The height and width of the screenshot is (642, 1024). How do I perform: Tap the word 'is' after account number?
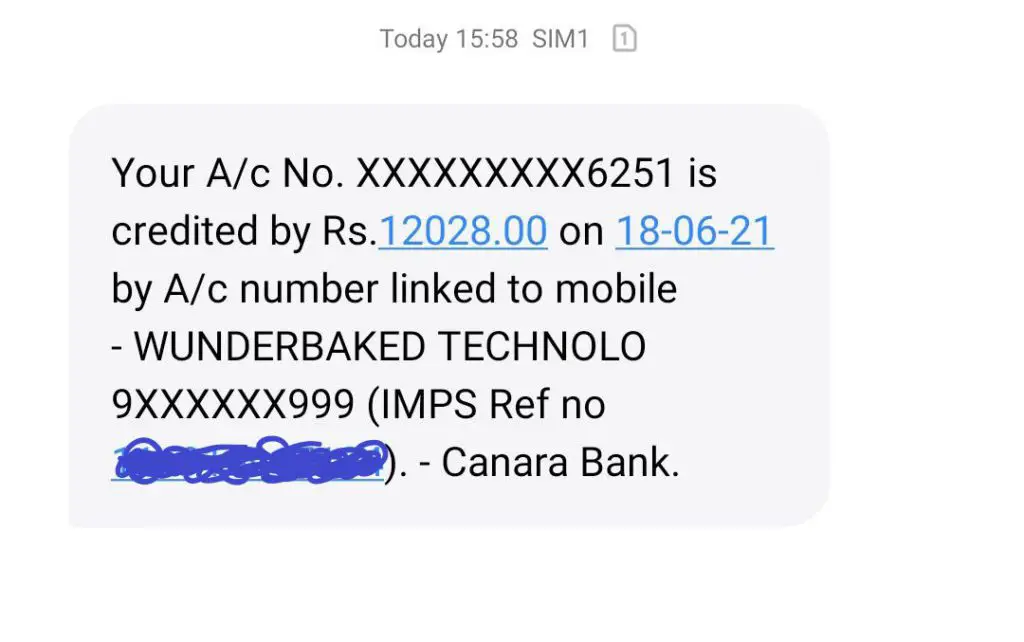(702, 174)
